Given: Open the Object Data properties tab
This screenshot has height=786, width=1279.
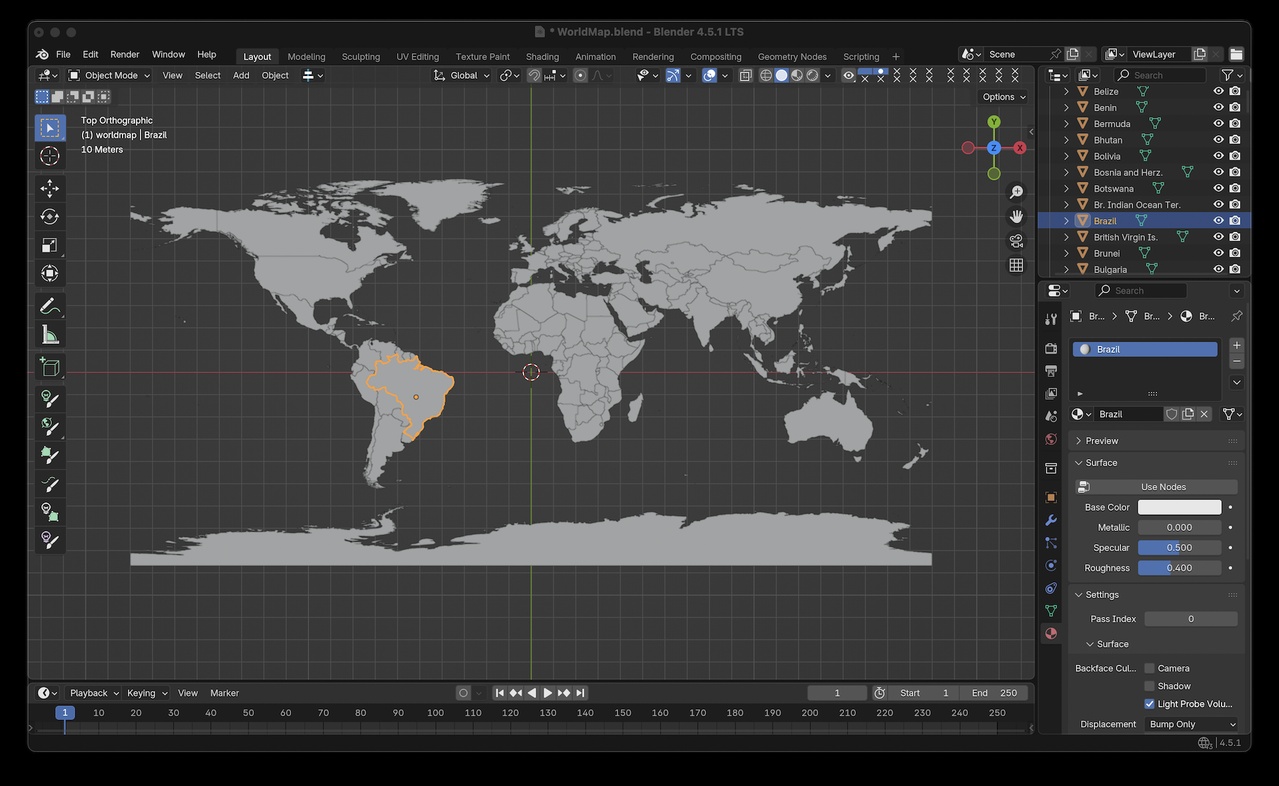Looking at the screenshot, I should (x=1051, y=611).
